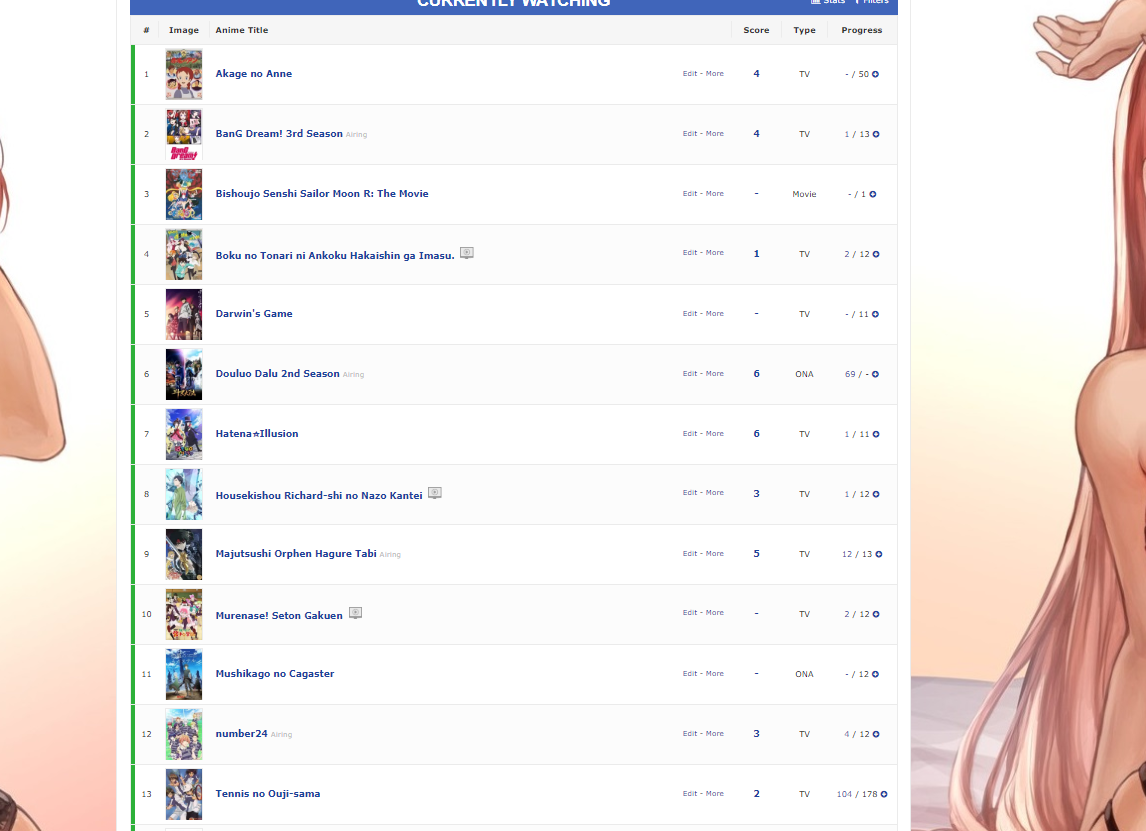Open the Murenase! Seton Gakuen title link
The width and height of the screenshot is (1146, 831).
click(x=278, y=615)
